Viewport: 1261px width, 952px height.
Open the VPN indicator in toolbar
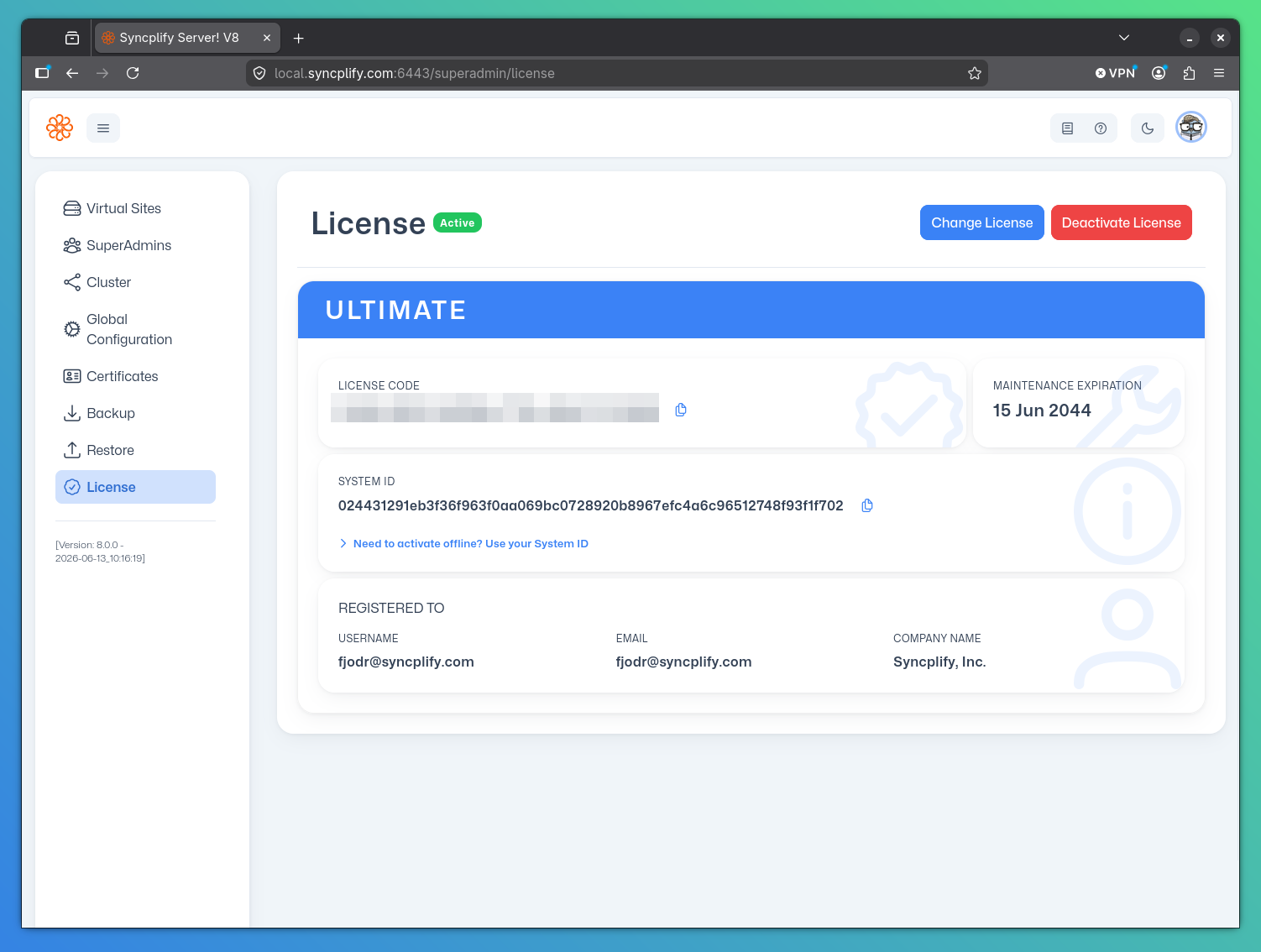tap(1116, 73)
